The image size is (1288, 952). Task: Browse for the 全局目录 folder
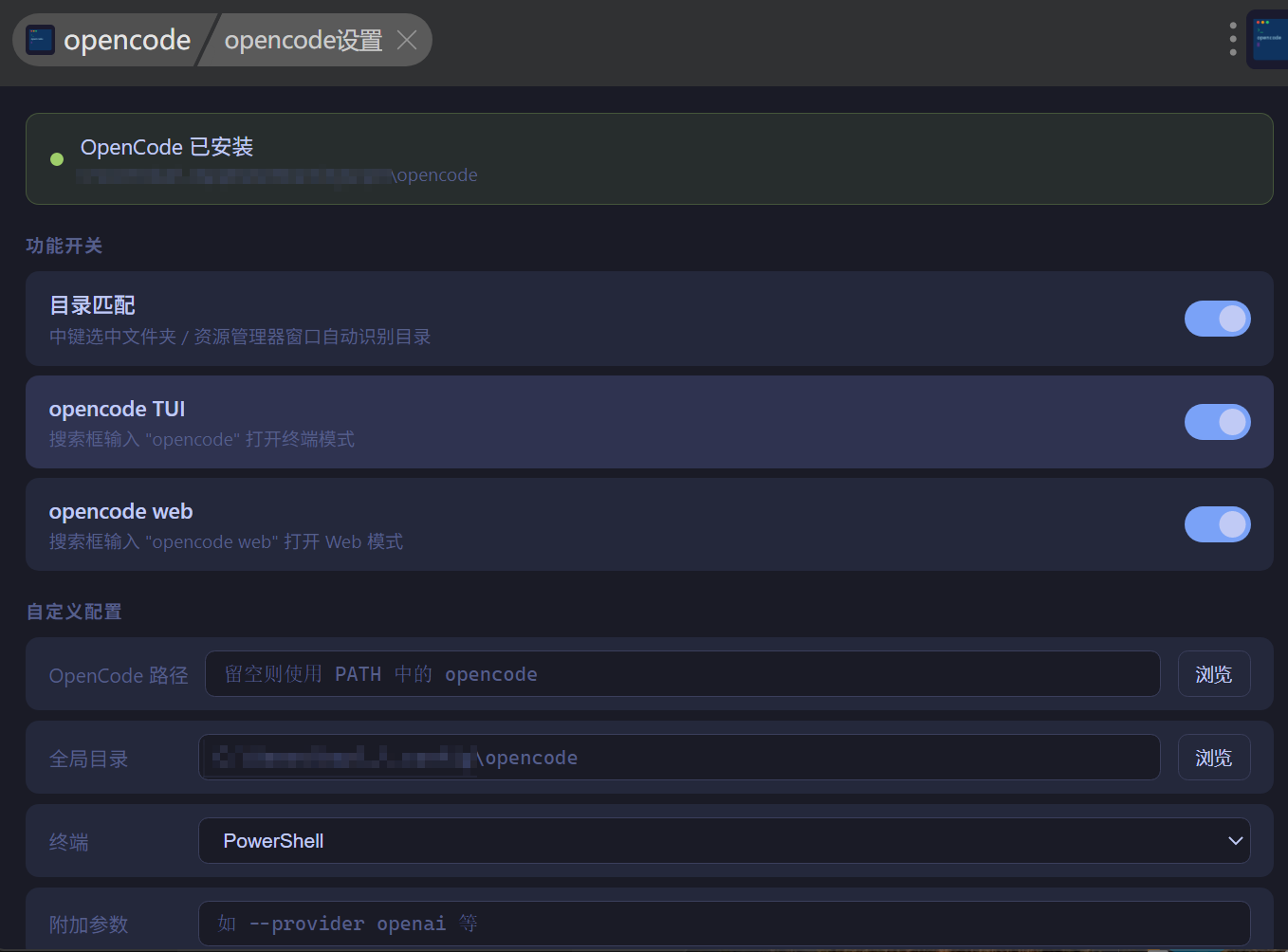(1214, 758)
